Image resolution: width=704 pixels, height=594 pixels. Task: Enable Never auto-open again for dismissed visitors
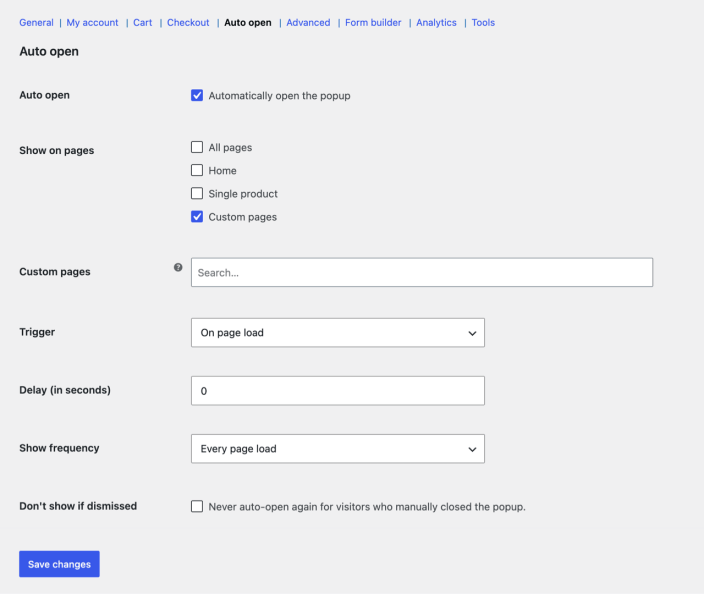[197, 506]
